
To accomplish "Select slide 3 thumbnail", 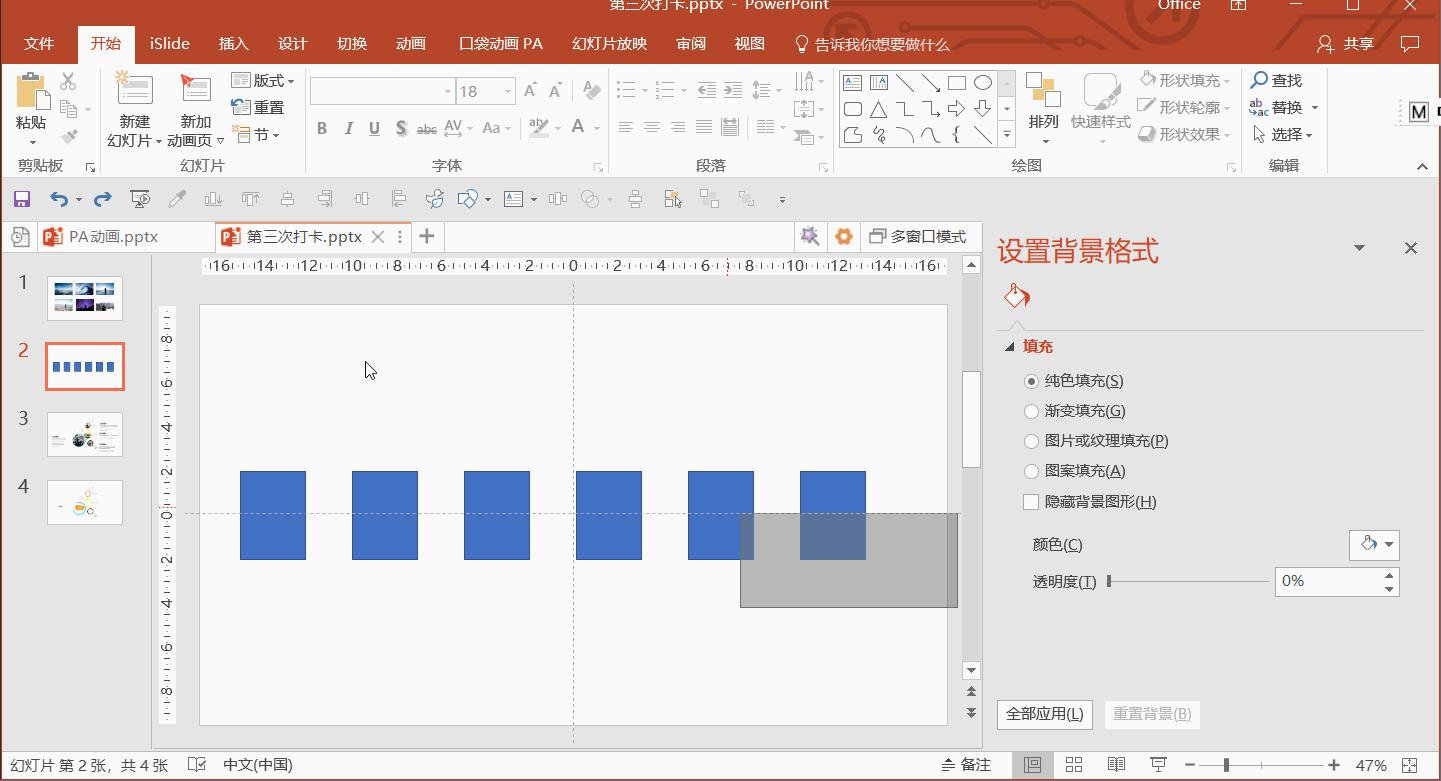I will [x=85, y=435].
